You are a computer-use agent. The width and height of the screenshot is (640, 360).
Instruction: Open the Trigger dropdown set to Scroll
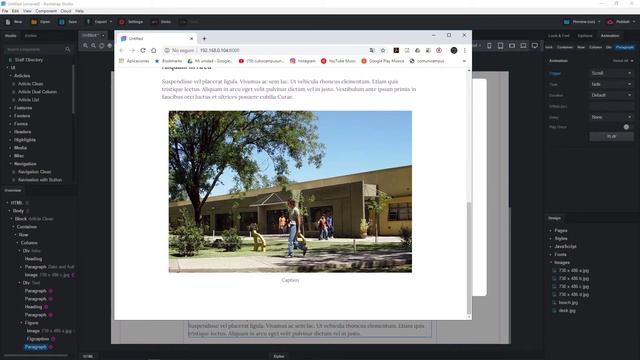tap(611, 73)
